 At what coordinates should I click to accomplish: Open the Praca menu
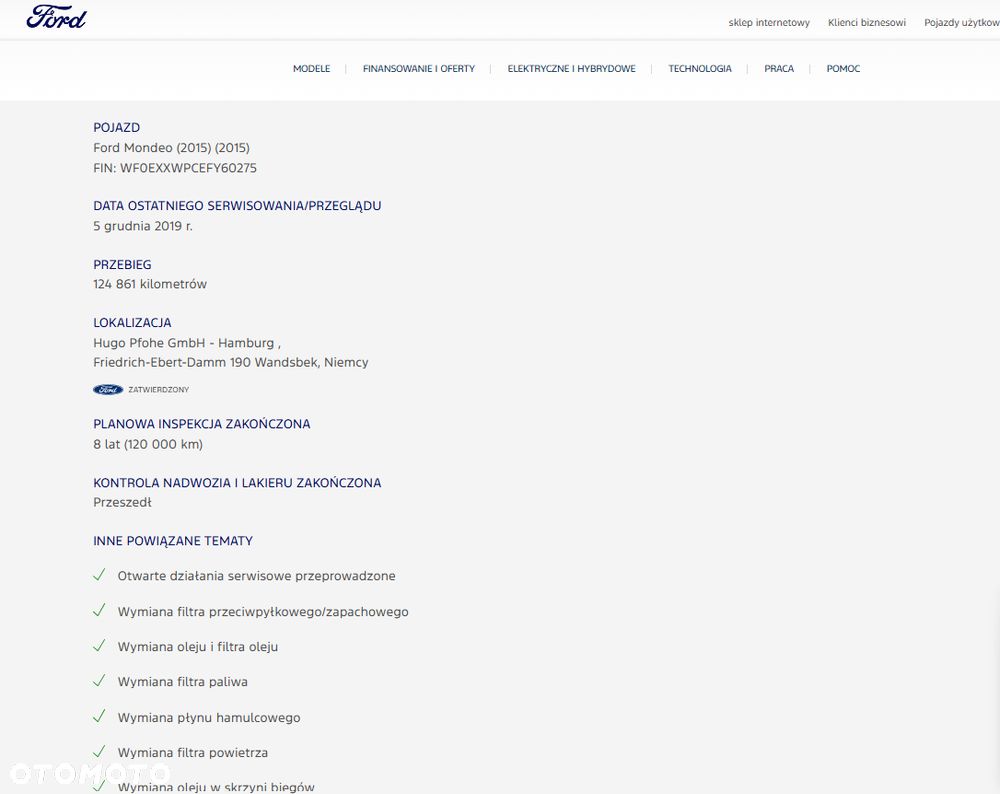click(779, 69)
